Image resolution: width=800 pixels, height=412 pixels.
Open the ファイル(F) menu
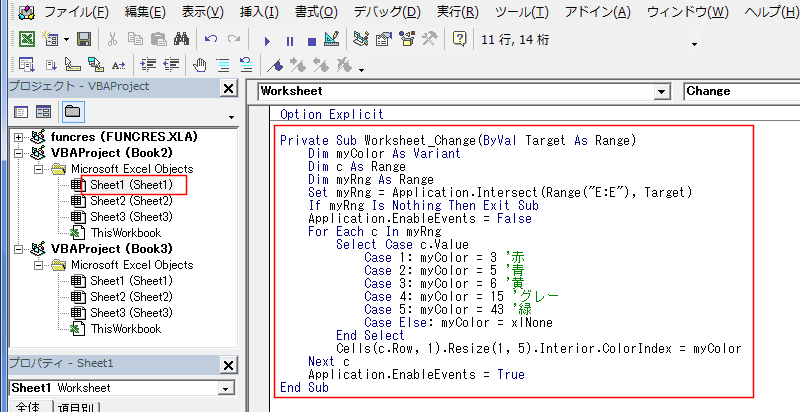click(x=77, y=12)
